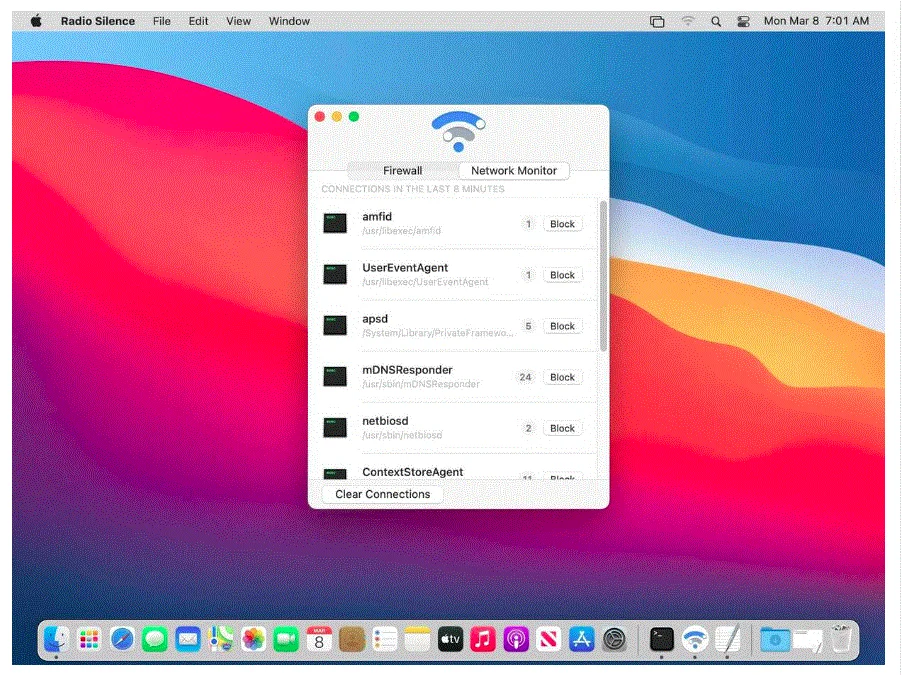This screenshot has width=902, height=675.
Task: Open the Window menu
Action: coord(289,21)
